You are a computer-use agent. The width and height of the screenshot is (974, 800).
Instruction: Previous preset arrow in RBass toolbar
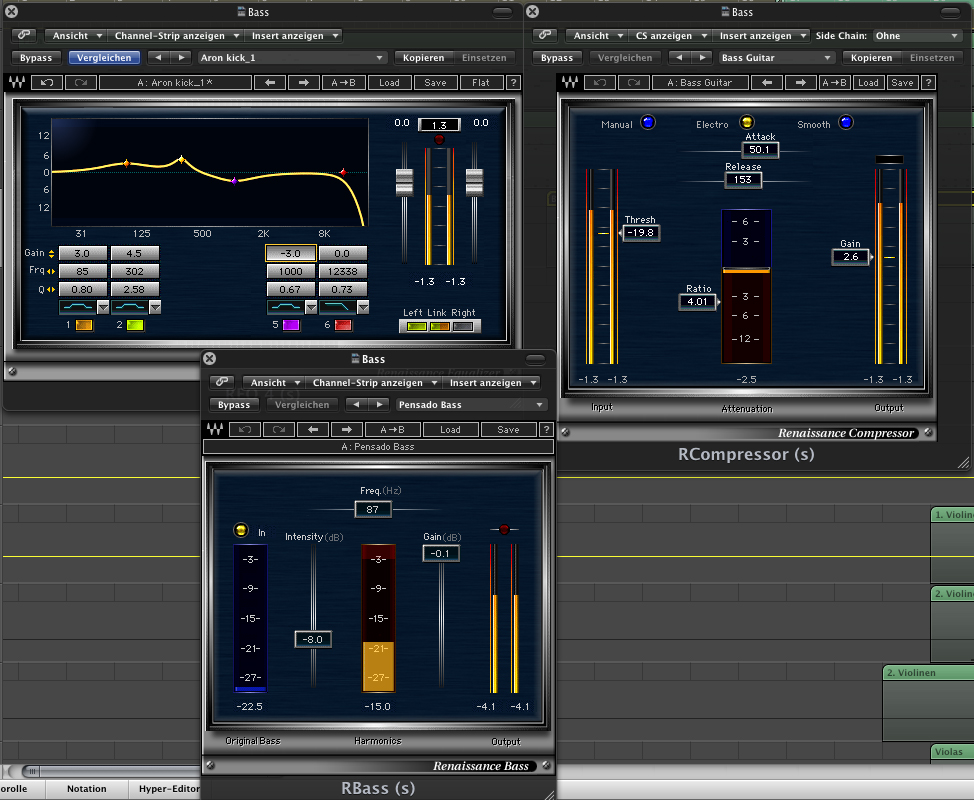pos(312,429)
